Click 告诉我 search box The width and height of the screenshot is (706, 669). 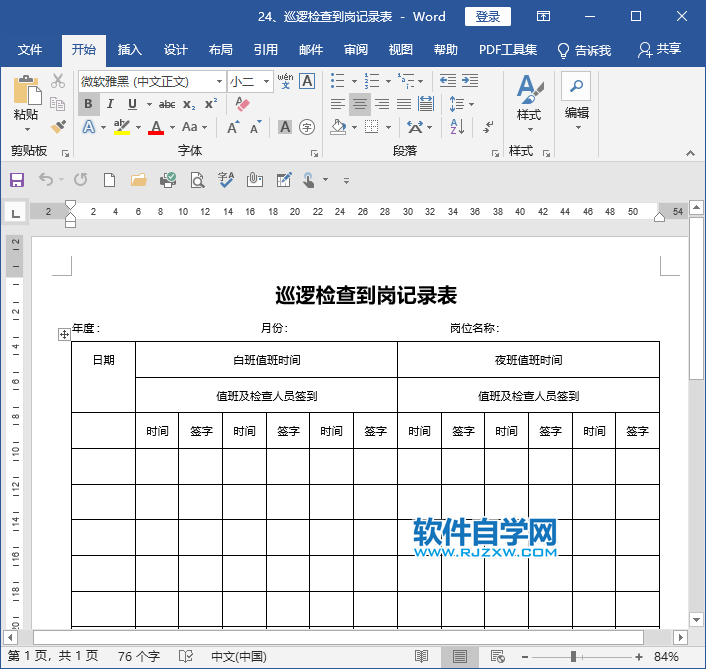point(584,50)
